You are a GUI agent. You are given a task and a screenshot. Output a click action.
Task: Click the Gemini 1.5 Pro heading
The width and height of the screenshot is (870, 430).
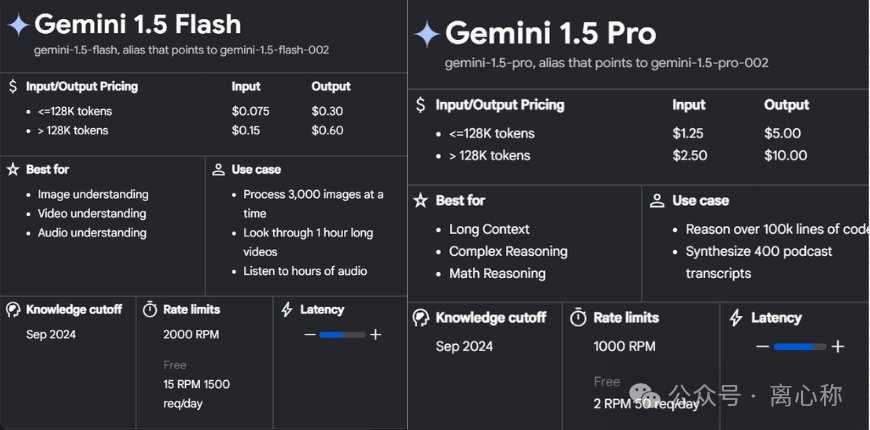pos(550,33)
